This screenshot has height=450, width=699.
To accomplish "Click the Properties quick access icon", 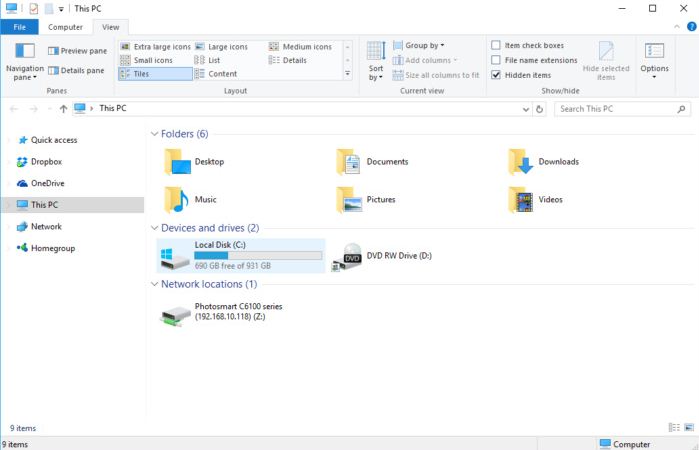I will (34, 8).
